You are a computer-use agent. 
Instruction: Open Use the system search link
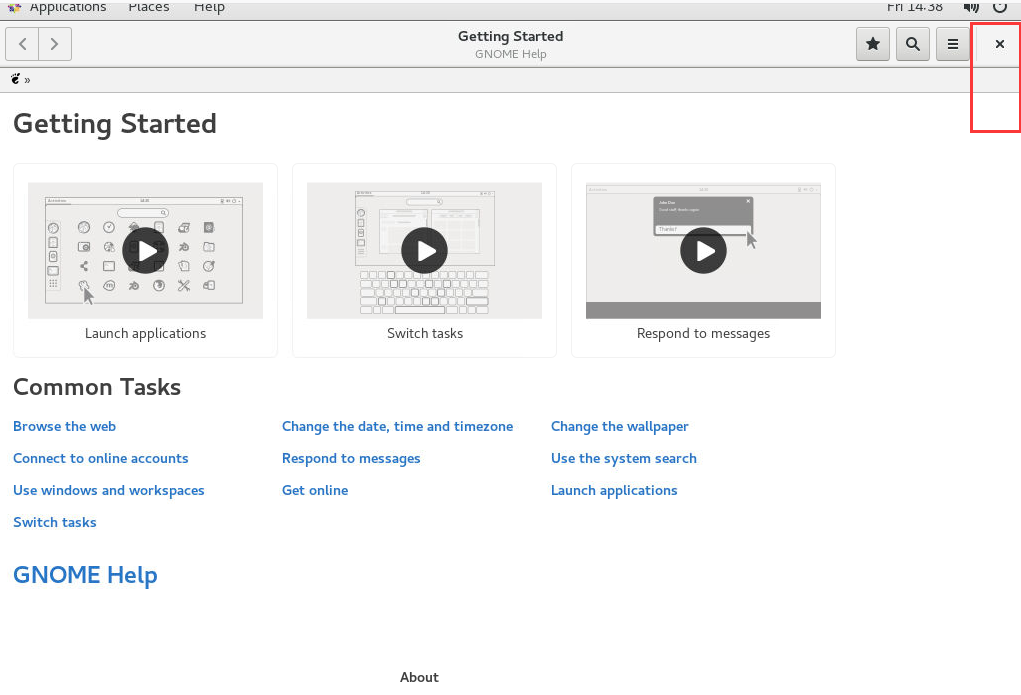coord(624,459)
